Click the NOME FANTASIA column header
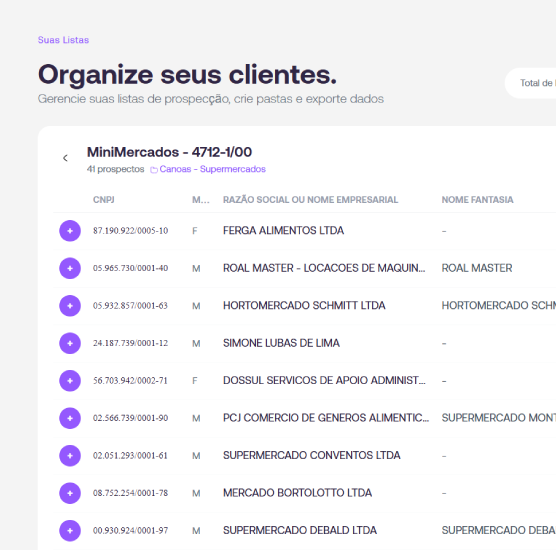Viewport: 556px width, 556px height. (x=477, y=200)
